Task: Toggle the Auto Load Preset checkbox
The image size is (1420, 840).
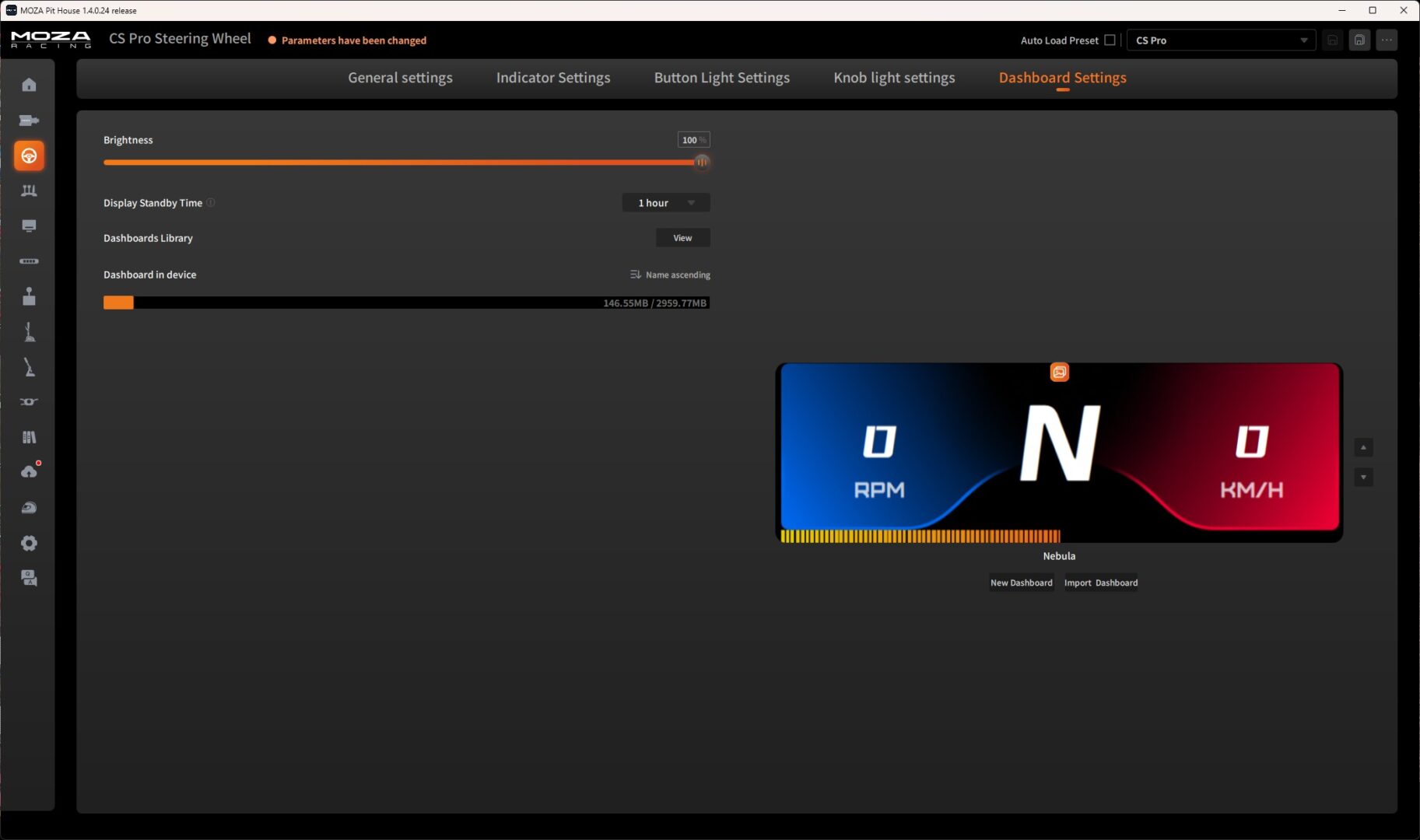Action: (x=1110, y=40)
